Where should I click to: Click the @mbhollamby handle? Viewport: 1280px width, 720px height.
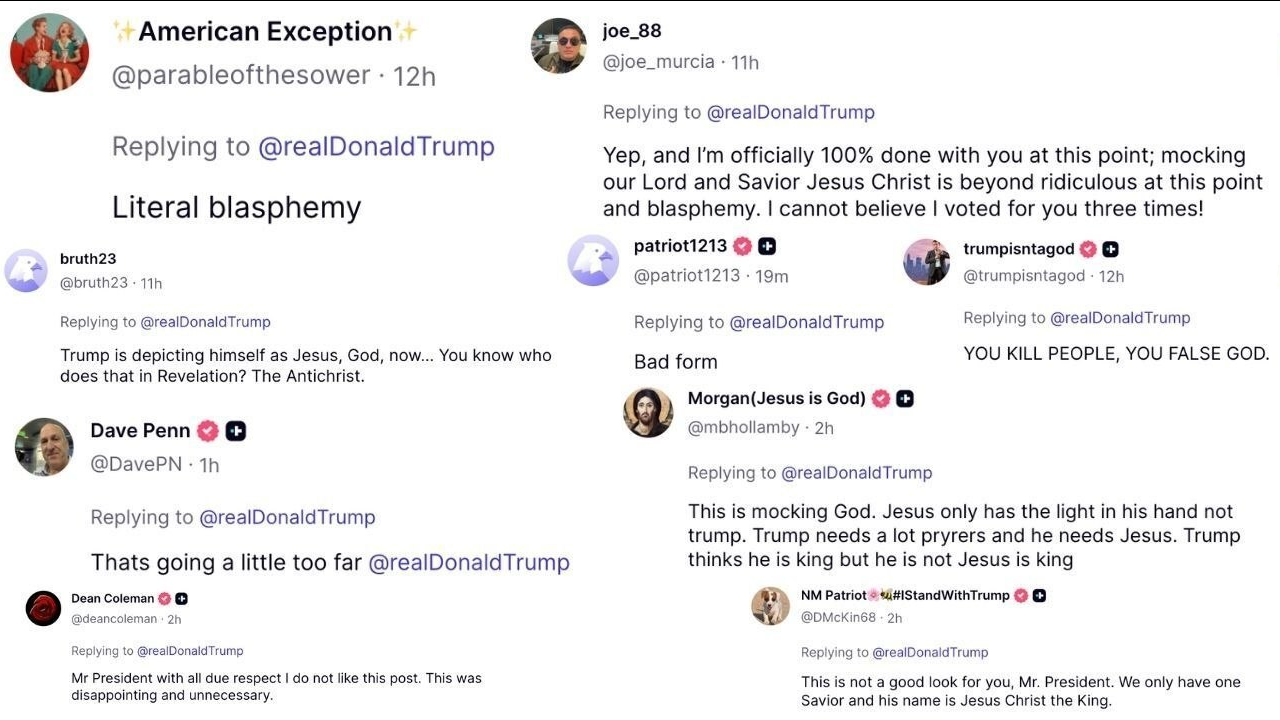click(744, 428)
